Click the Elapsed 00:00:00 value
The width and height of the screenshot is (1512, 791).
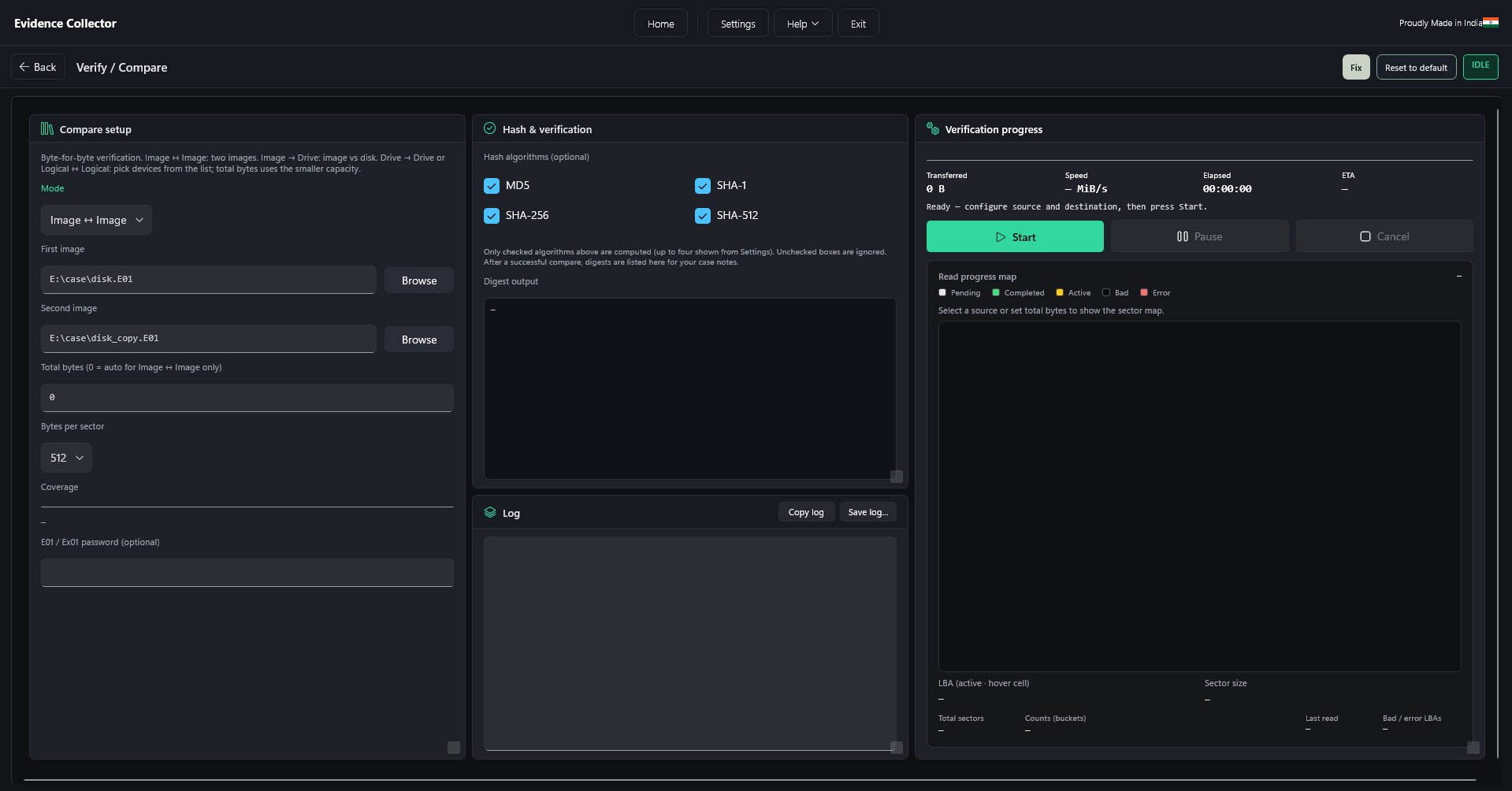click(1227, 189)
